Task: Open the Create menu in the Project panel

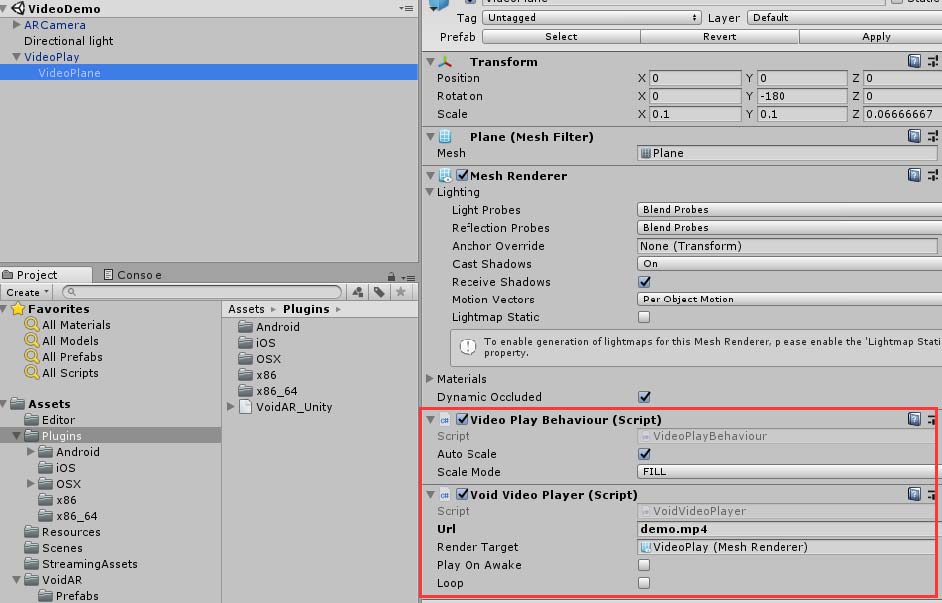Action: [26, 291]
